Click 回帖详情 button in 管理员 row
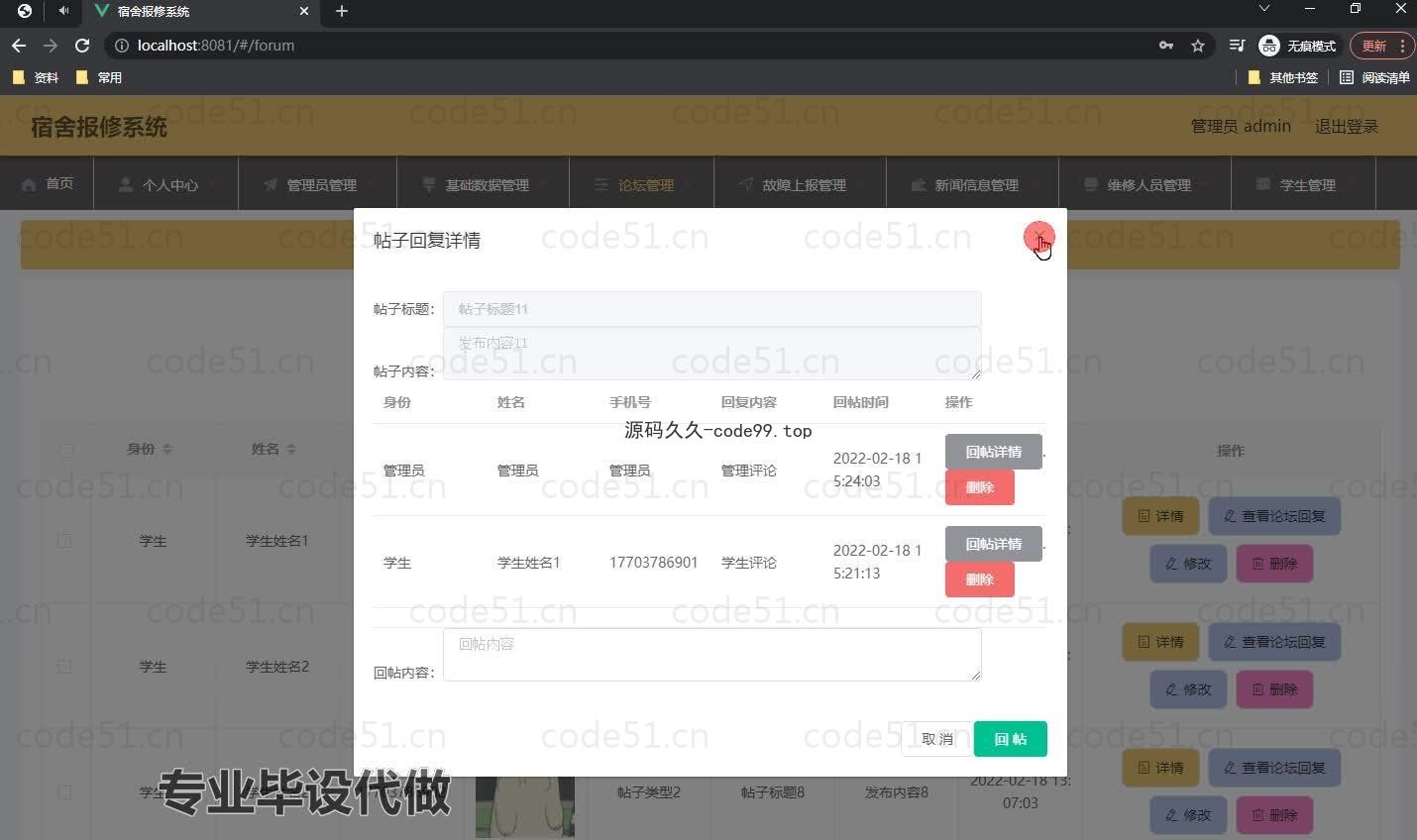Image resolution: width=1417 pixels, height=840 pixels. pos(994,452)
